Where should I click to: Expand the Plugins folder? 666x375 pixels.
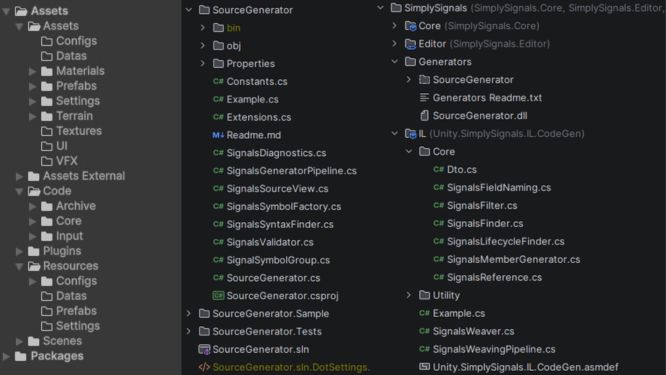[19, 251]
